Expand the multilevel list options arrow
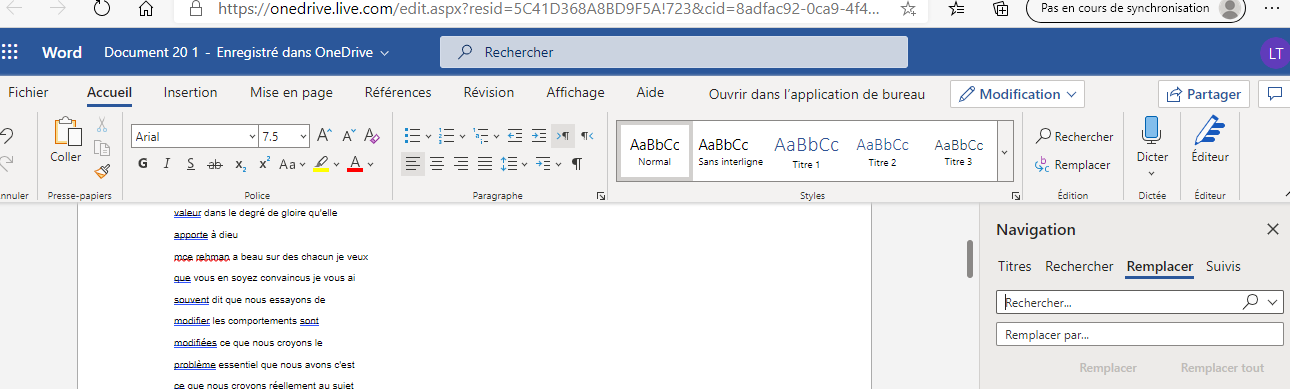Image resolution: width=1290 pixels, height=389 pixels. [496, 136]
